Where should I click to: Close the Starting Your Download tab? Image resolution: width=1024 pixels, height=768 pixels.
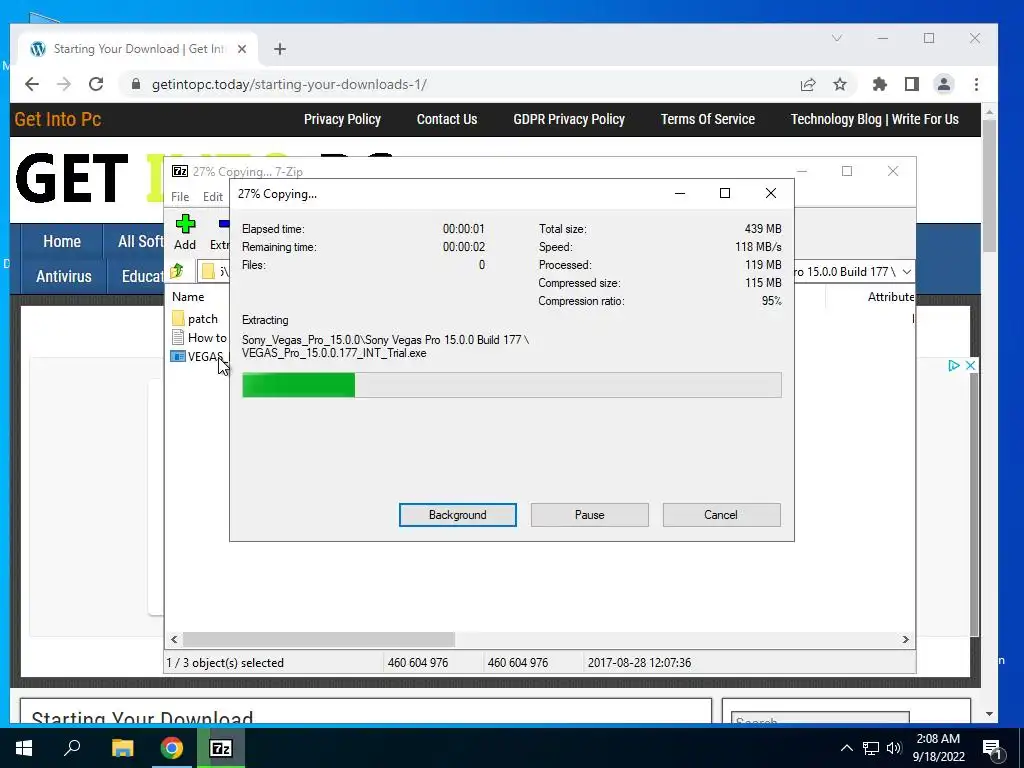[x=242, y=49]
